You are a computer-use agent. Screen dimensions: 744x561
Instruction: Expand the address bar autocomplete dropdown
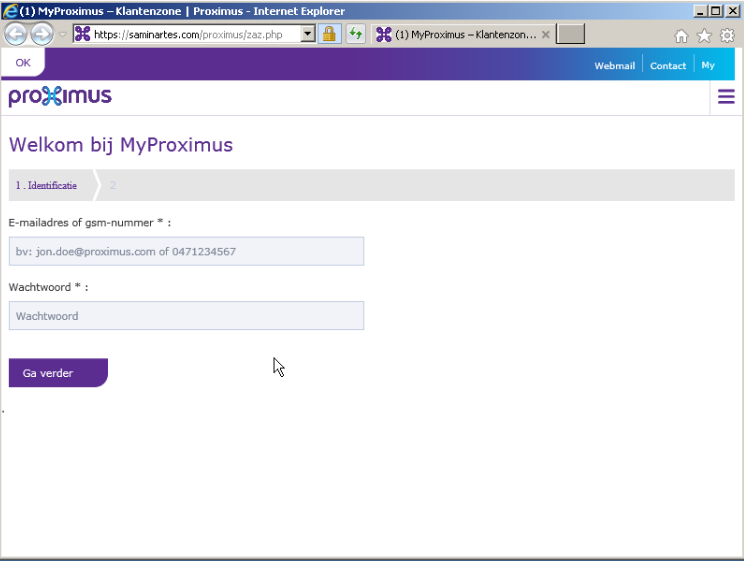[x=308, y=34]
